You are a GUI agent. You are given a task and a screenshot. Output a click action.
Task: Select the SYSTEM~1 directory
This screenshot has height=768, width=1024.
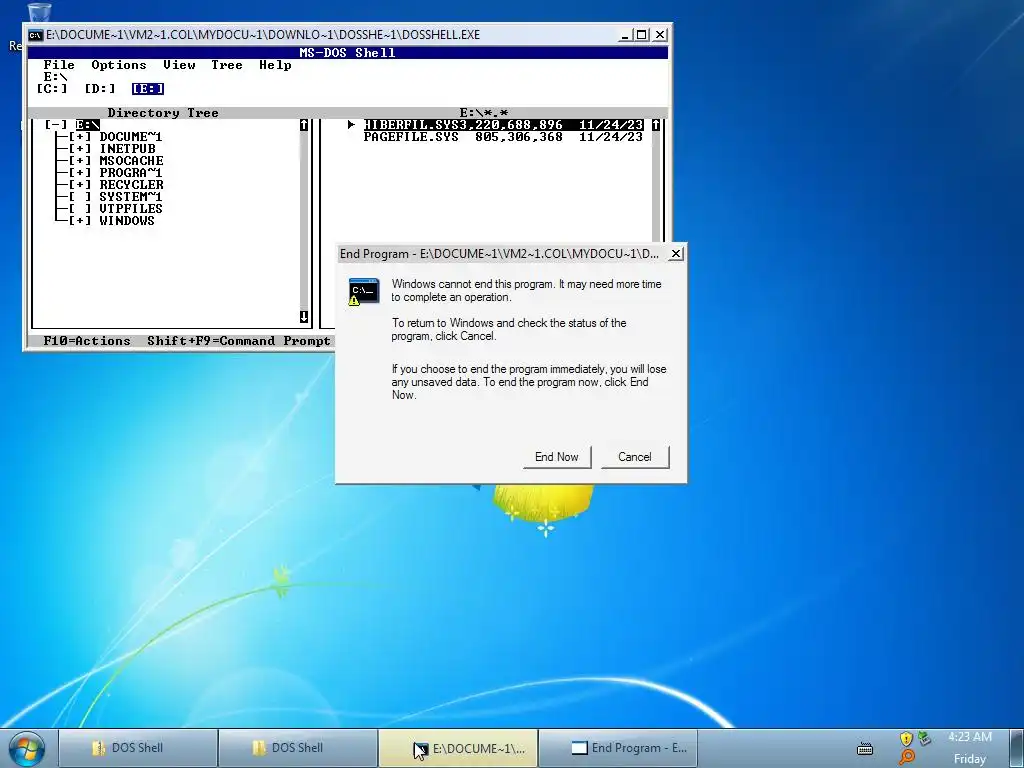coord(131,197)
